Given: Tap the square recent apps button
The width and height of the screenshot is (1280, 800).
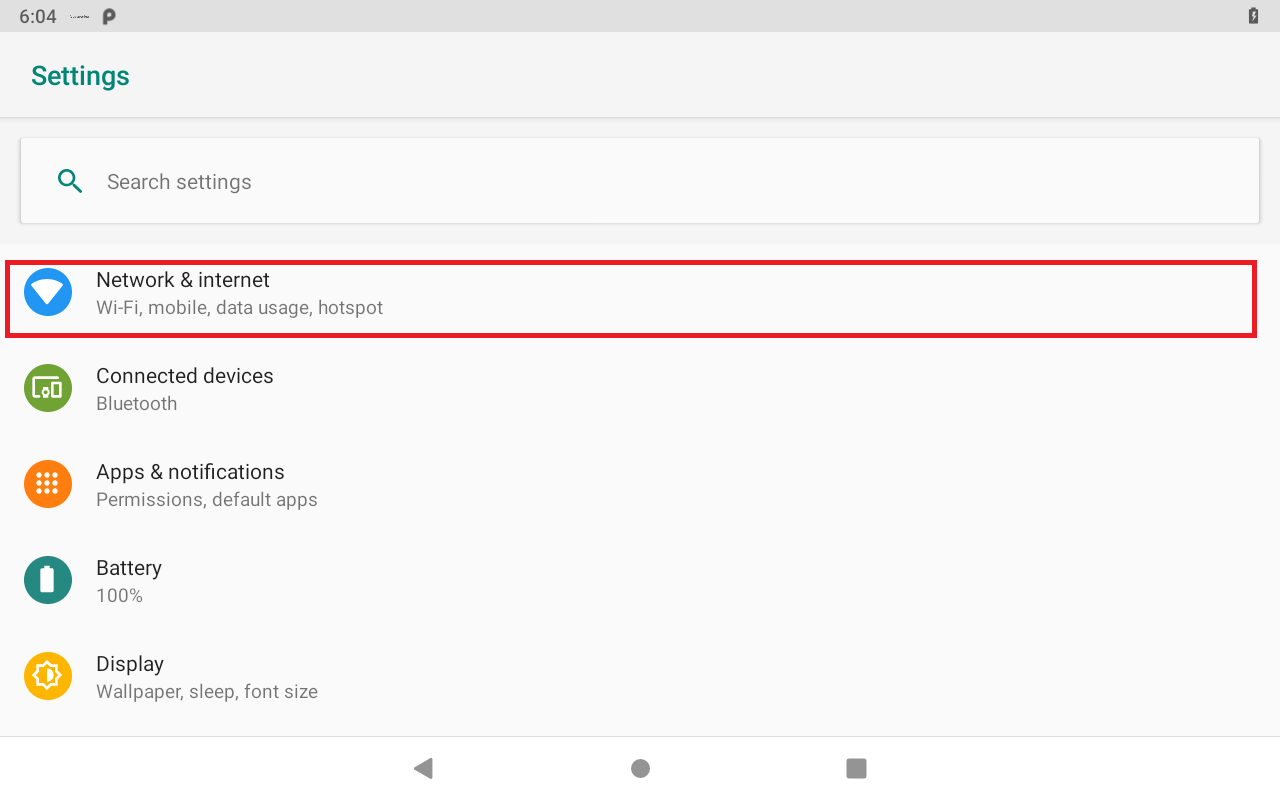Looking at the screenshot, I should tap(856, 768).
